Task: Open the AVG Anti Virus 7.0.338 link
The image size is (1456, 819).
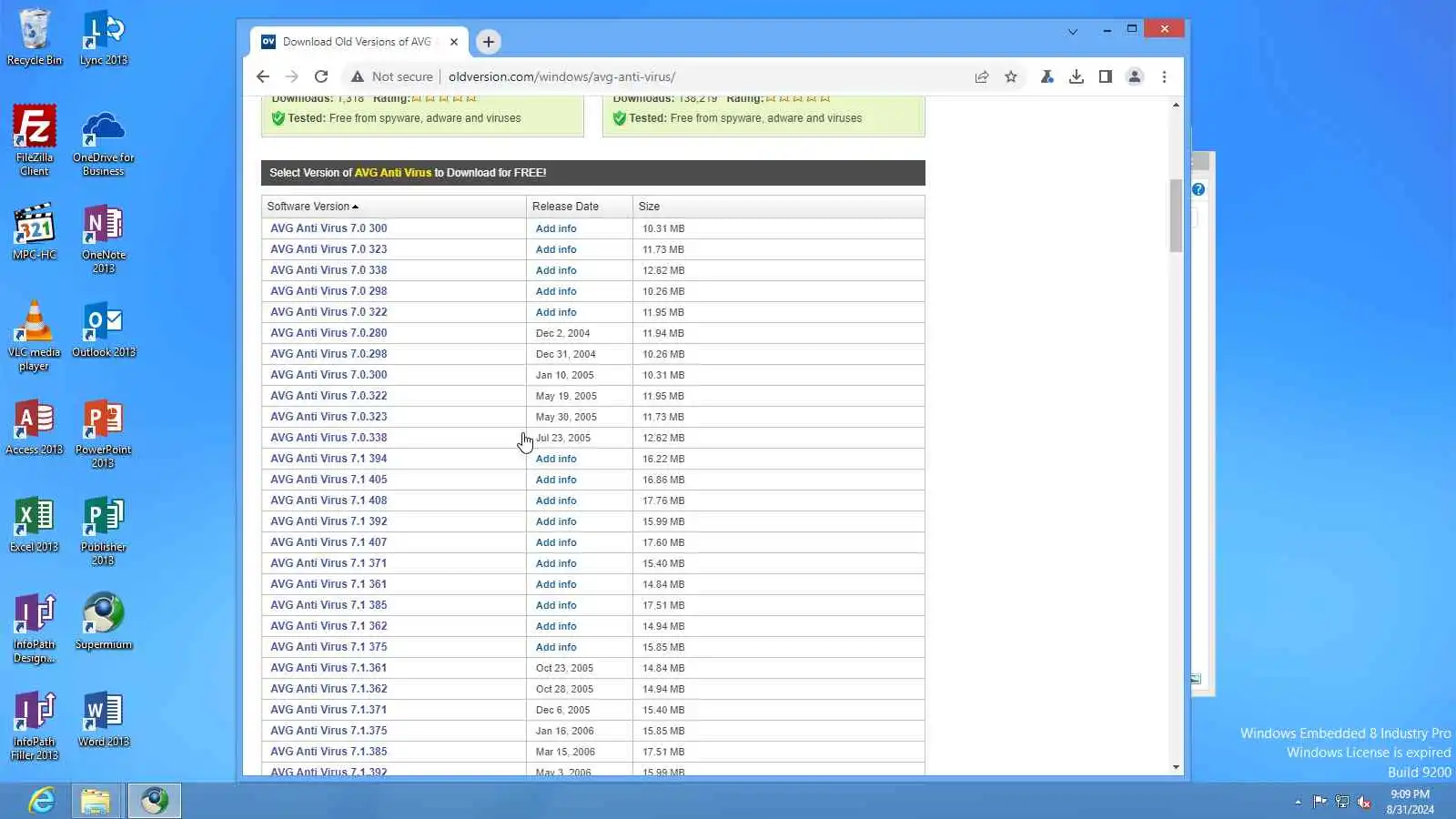Action: point(329,438)
